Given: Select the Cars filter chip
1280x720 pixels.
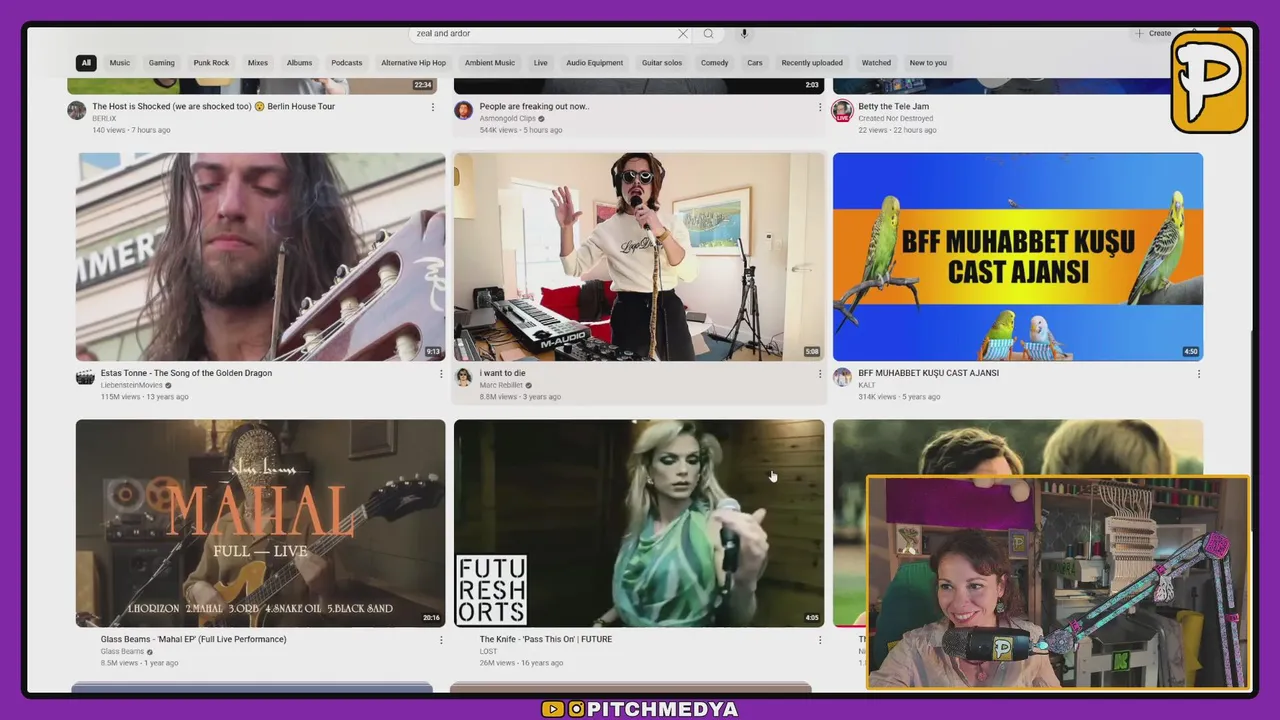Looking at the screenshot, I should point(755,63).
